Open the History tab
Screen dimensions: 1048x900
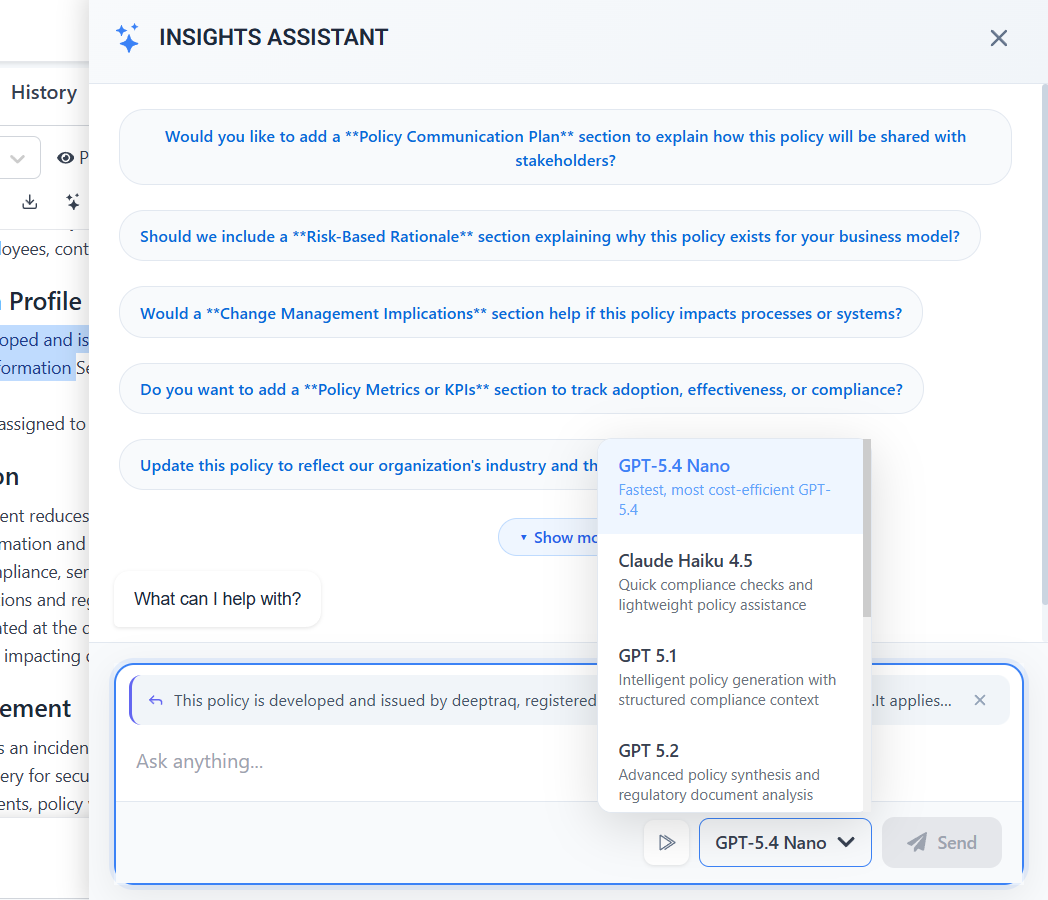[x=44, y=92]
